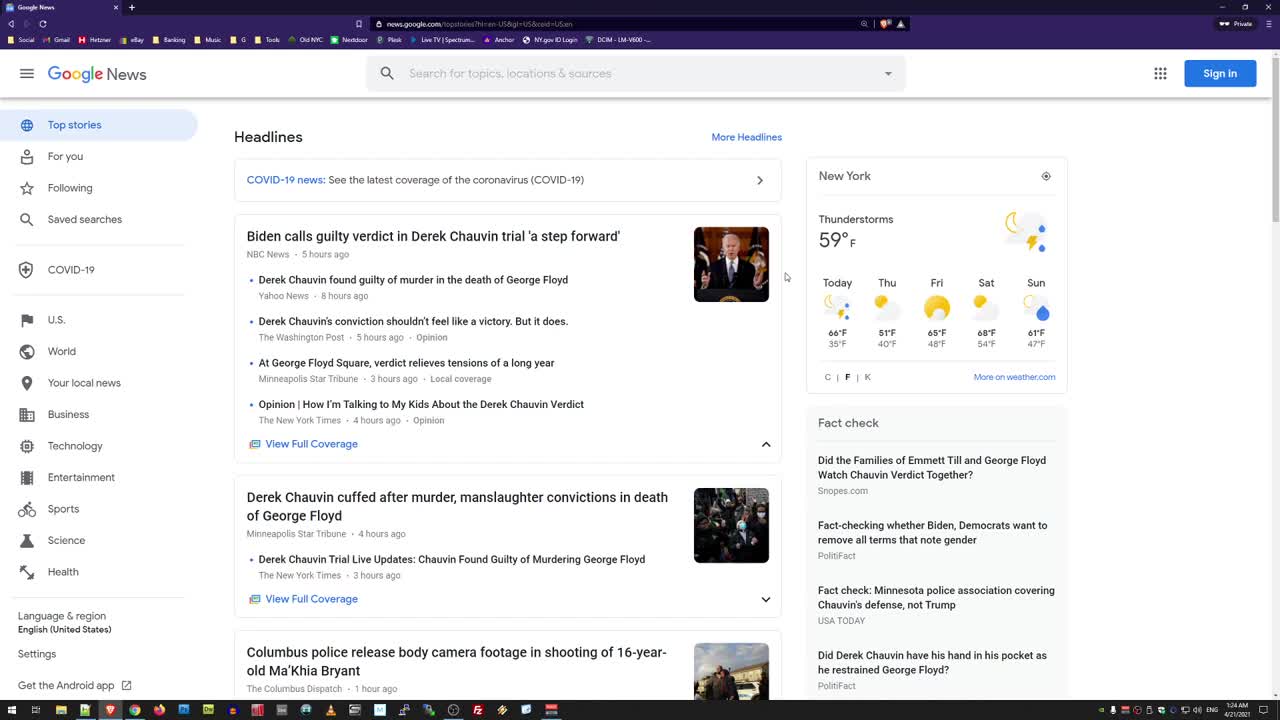Screen dimensions: 1280x720
Task: Launch VLC from the taskbar
Action: [331, 710]
